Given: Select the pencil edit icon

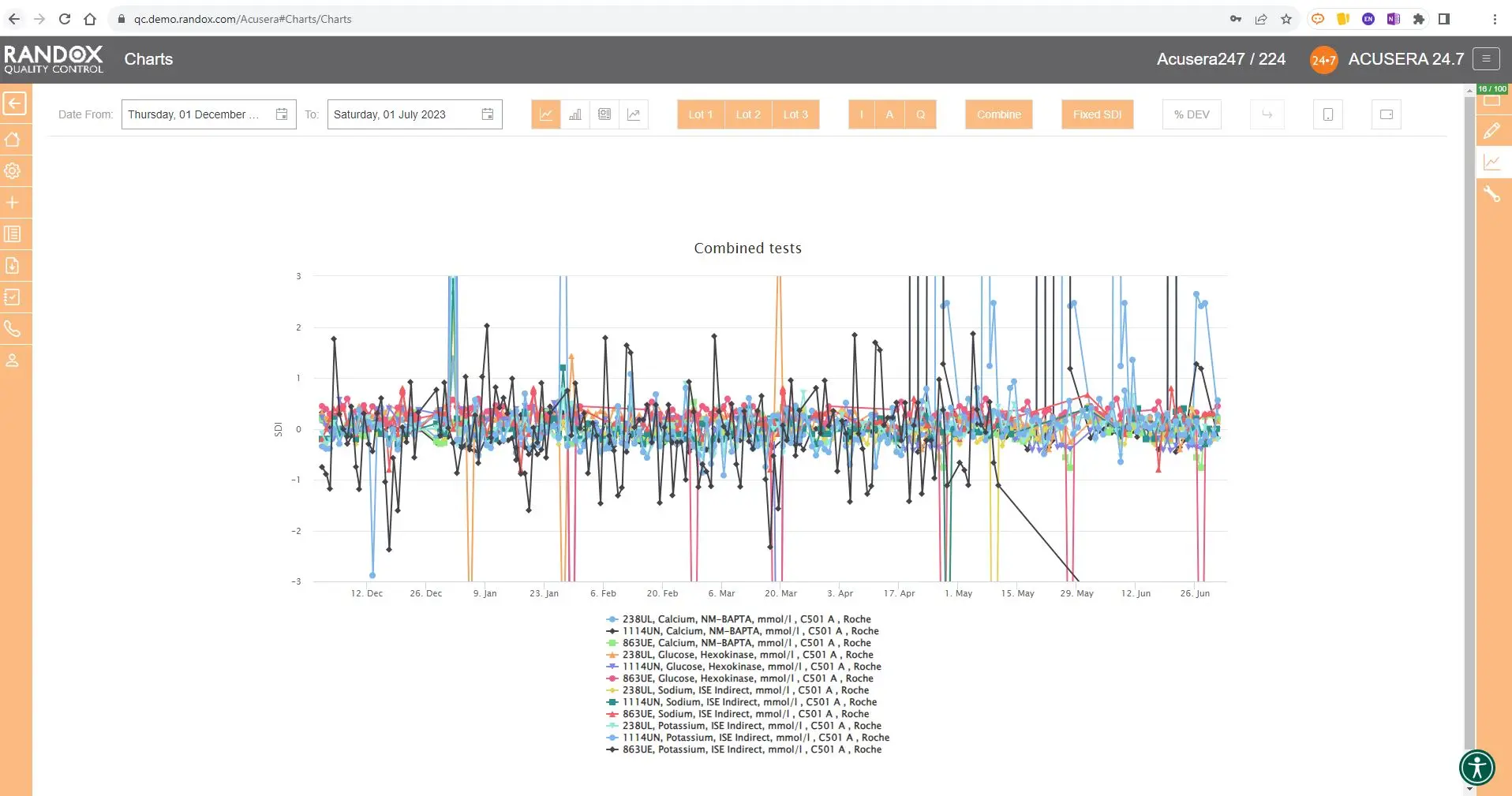Looking at the screenshot, I should (x=1491, y=131).
